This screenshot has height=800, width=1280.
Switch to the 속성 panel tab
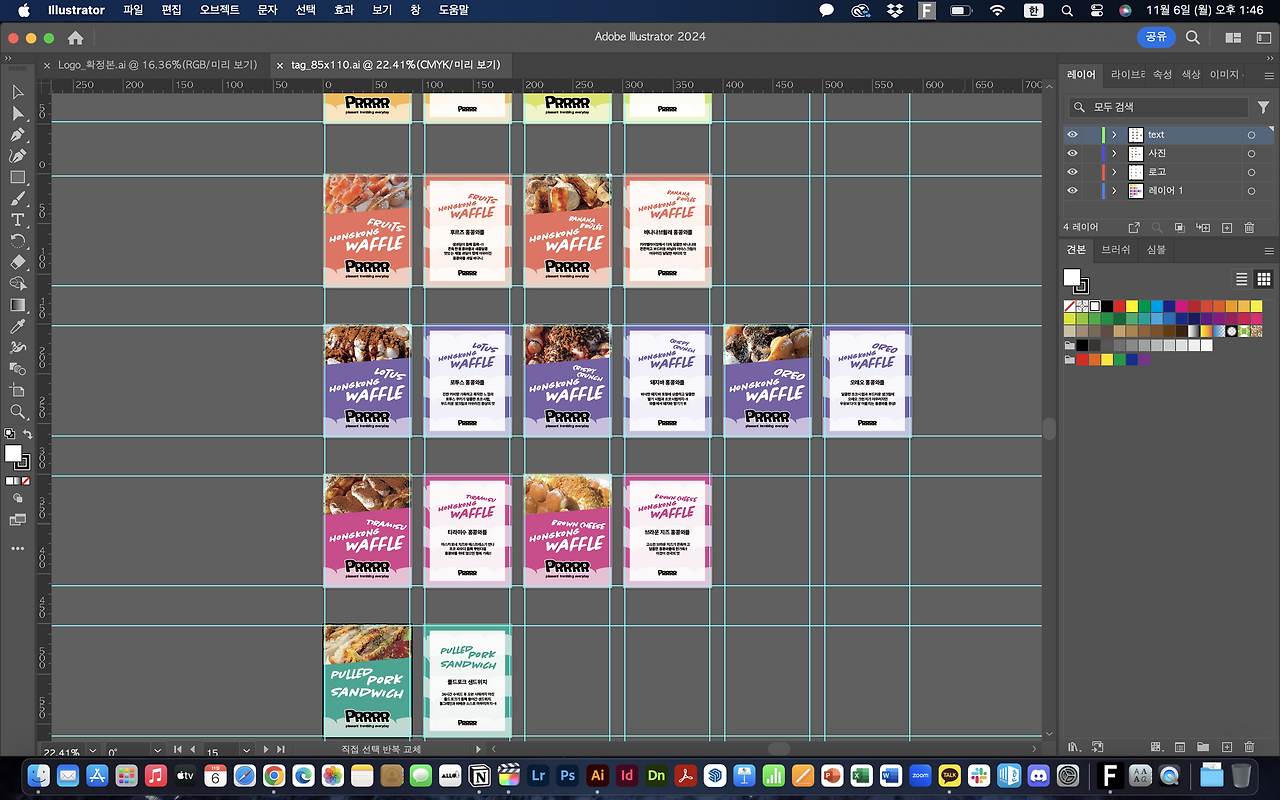coord(1162,75)
